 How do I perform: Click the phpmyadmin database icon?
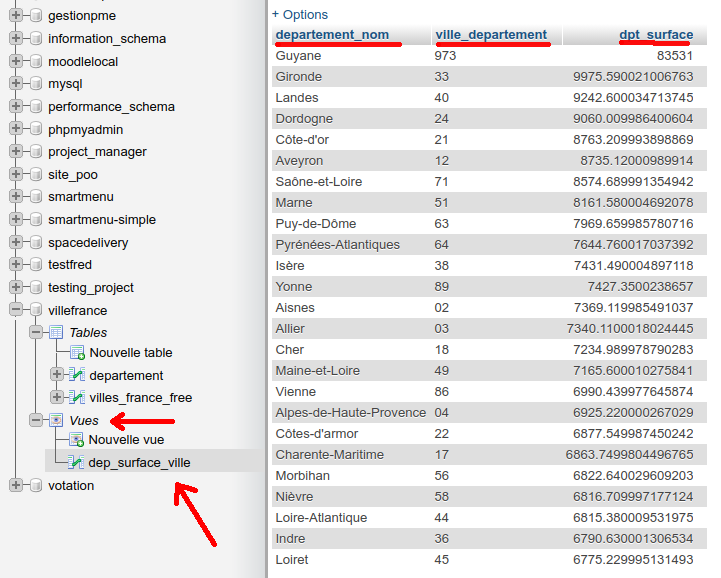35,129
